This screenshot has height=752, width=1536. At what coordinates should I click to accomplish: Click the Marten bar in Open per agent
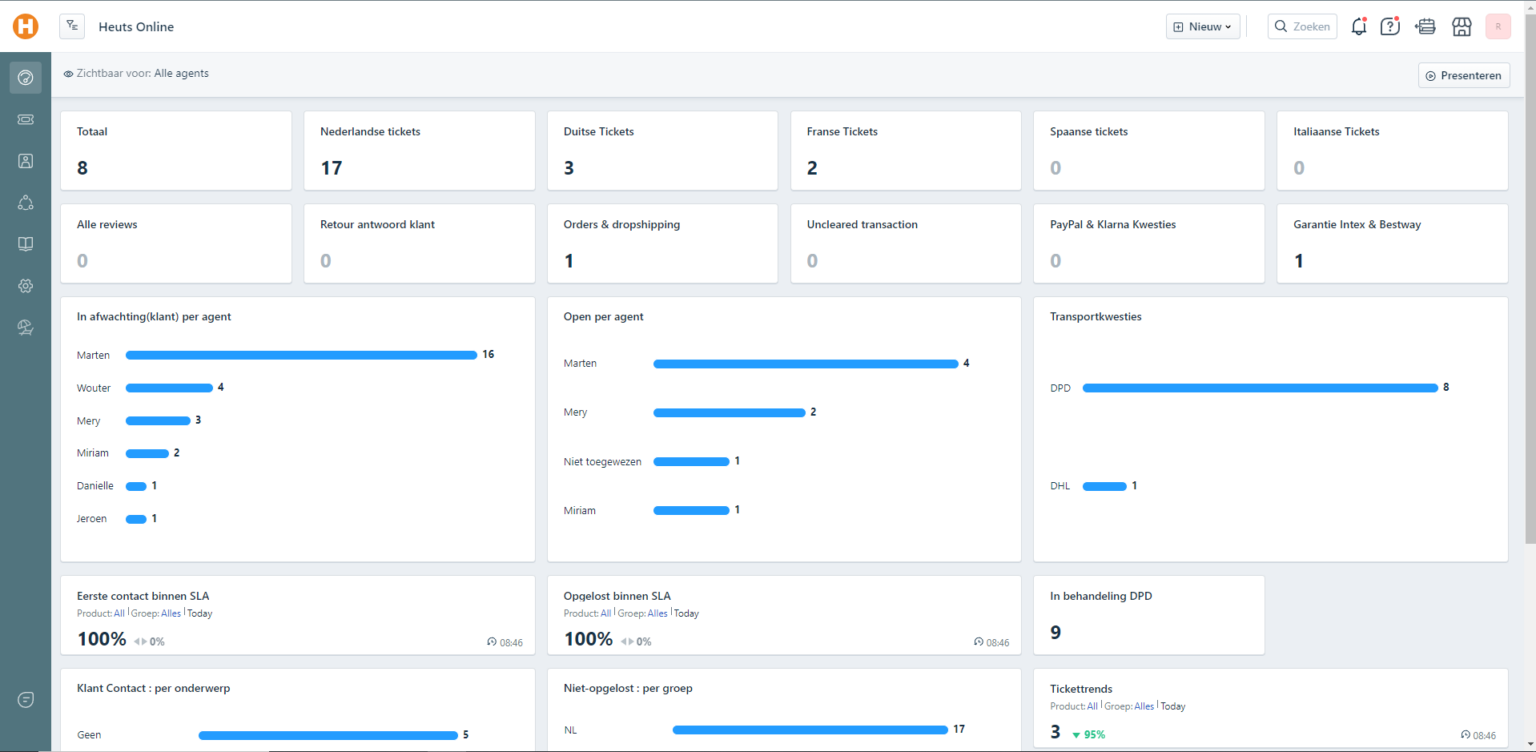click(805, 364)
